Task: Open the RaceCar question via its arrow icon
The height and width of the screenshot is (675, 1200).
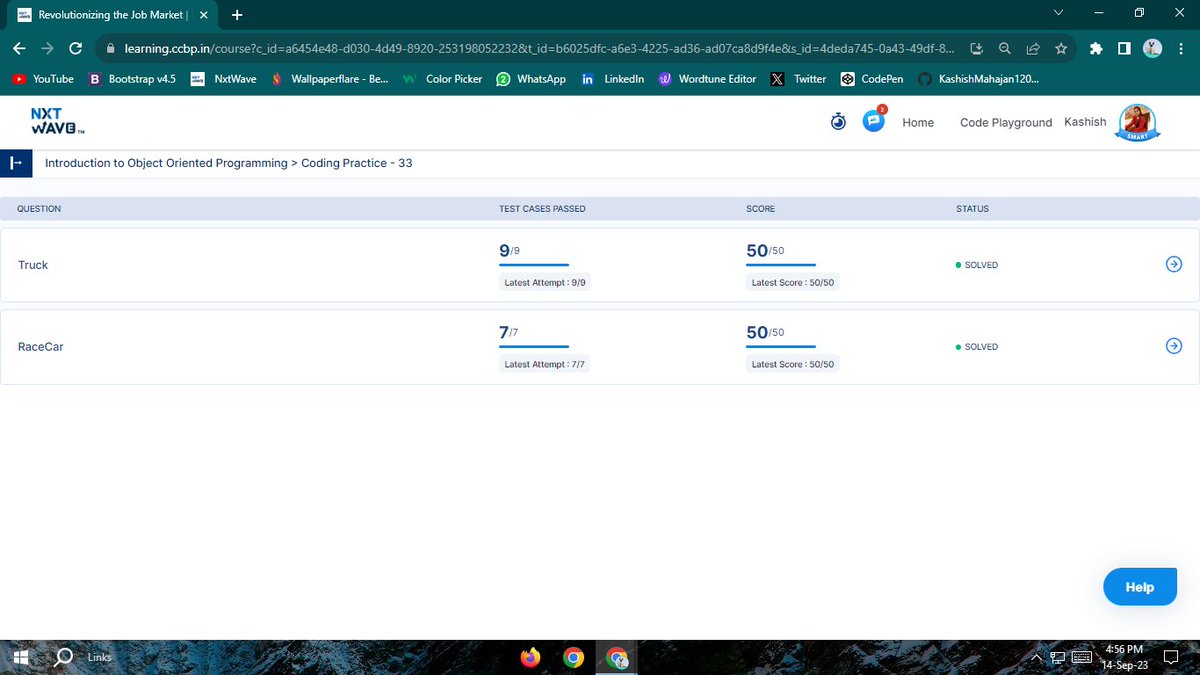Action: point(1173,346)
